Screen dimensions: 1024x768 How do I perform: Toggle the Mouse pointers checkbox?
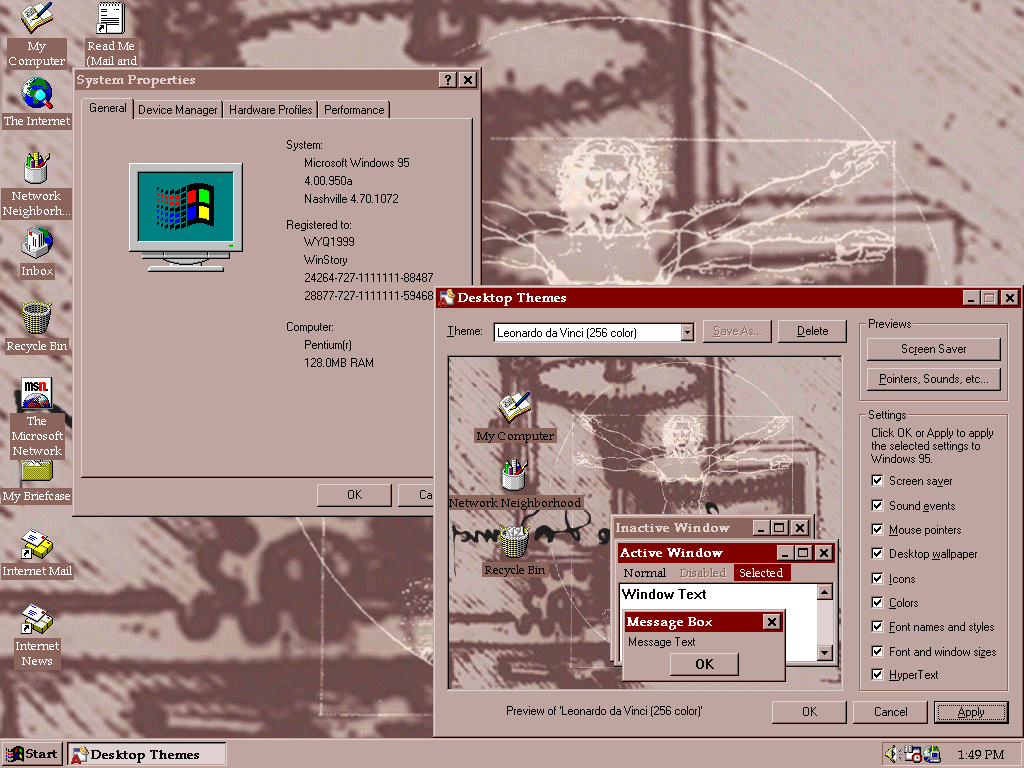877,530
